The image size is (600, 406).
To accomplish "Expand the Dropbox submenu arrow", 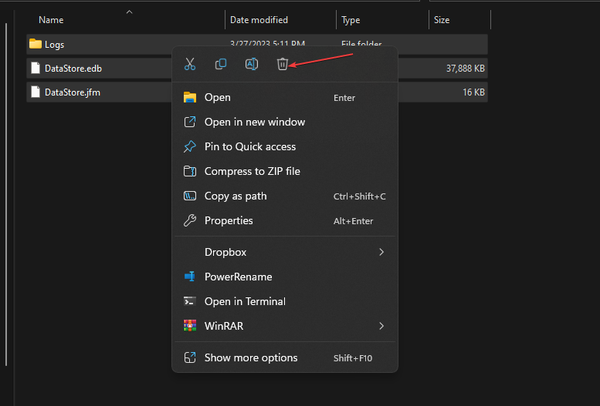I will point(381,253).
